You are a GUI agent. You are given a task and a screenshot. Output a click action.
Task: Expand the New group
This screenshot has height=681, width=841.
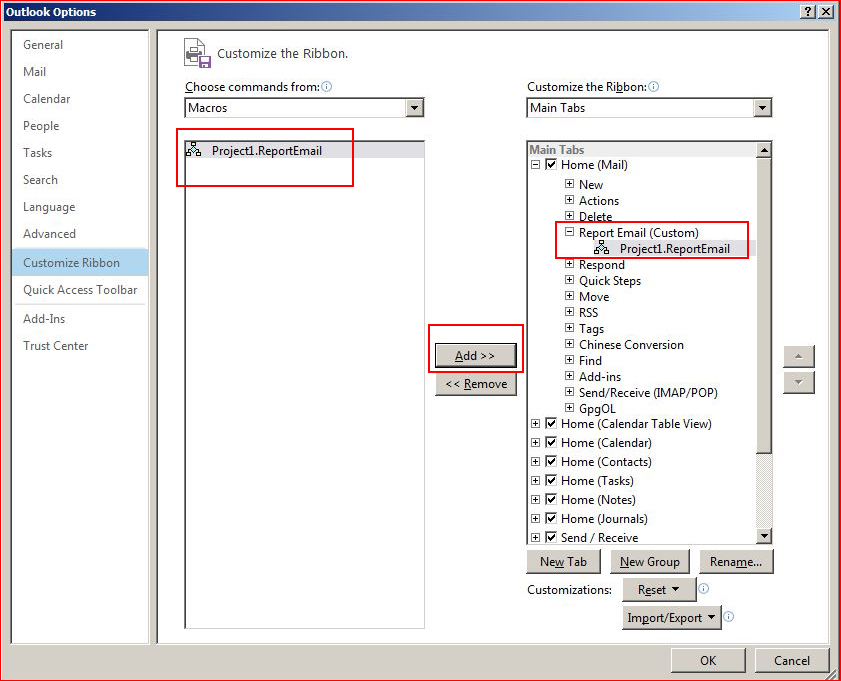coord(570,184)
